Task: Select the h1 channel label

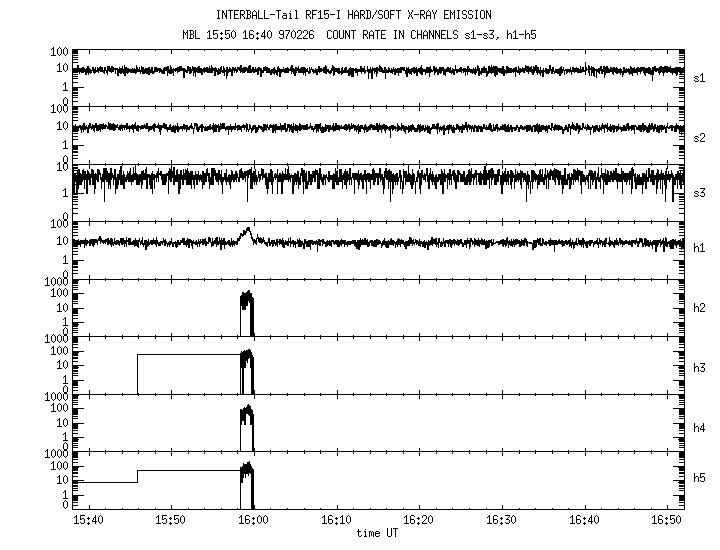Action: 700,248
